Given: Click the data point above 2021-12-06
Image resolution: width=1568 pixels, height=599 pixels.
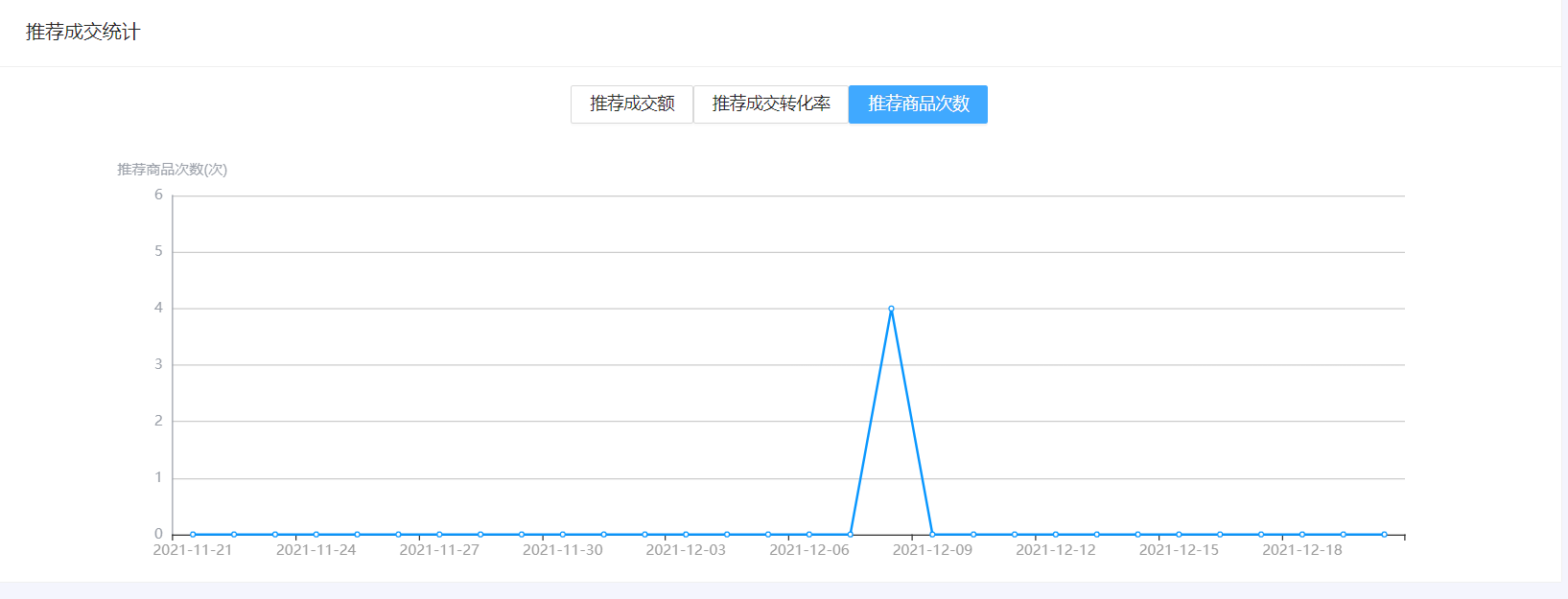Looking at the screenshot, I should (808, 535).
